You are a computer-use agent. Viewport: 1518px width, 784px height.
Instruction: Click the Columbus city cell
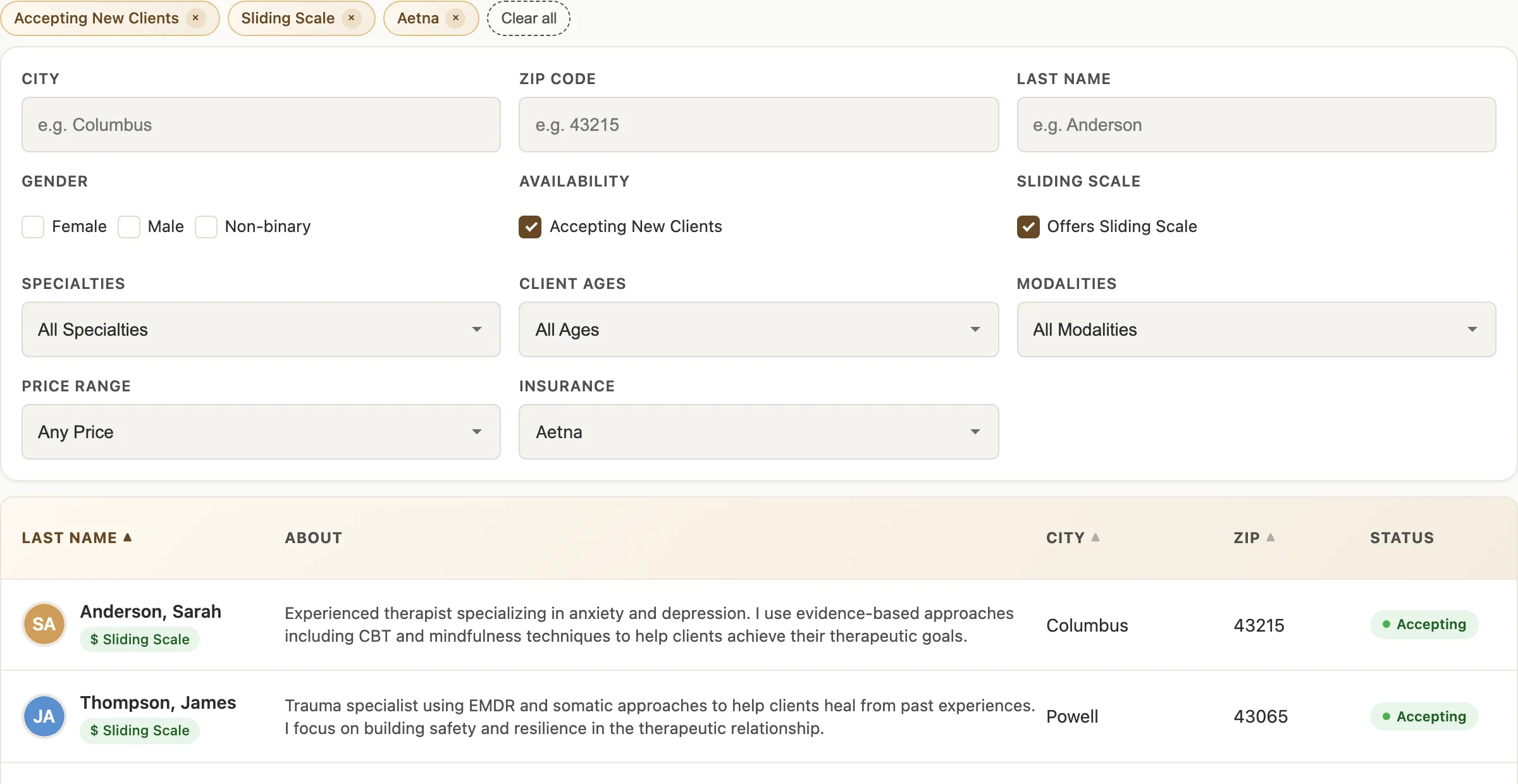coord(1087,625)
